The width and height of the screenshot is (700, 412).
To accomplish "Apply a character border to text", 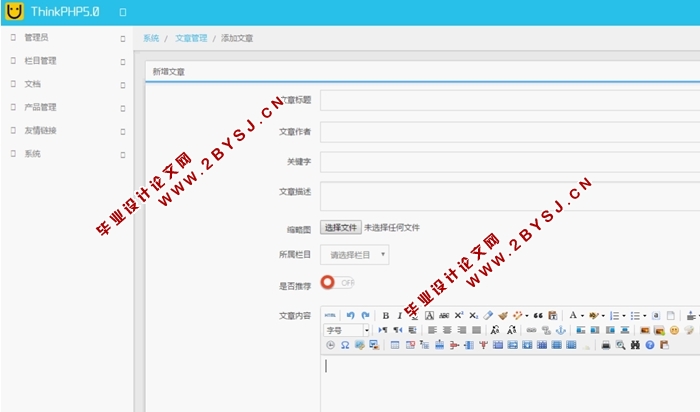I will [x=429, y=316].
